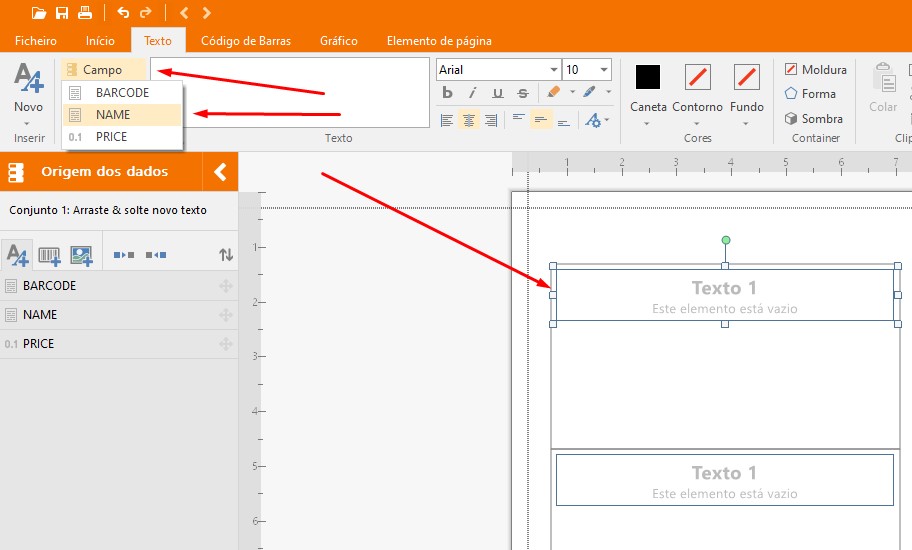
Task: Click the Forma pentagon shape icon
Action: pyautogui.click(x=791, y=93)
